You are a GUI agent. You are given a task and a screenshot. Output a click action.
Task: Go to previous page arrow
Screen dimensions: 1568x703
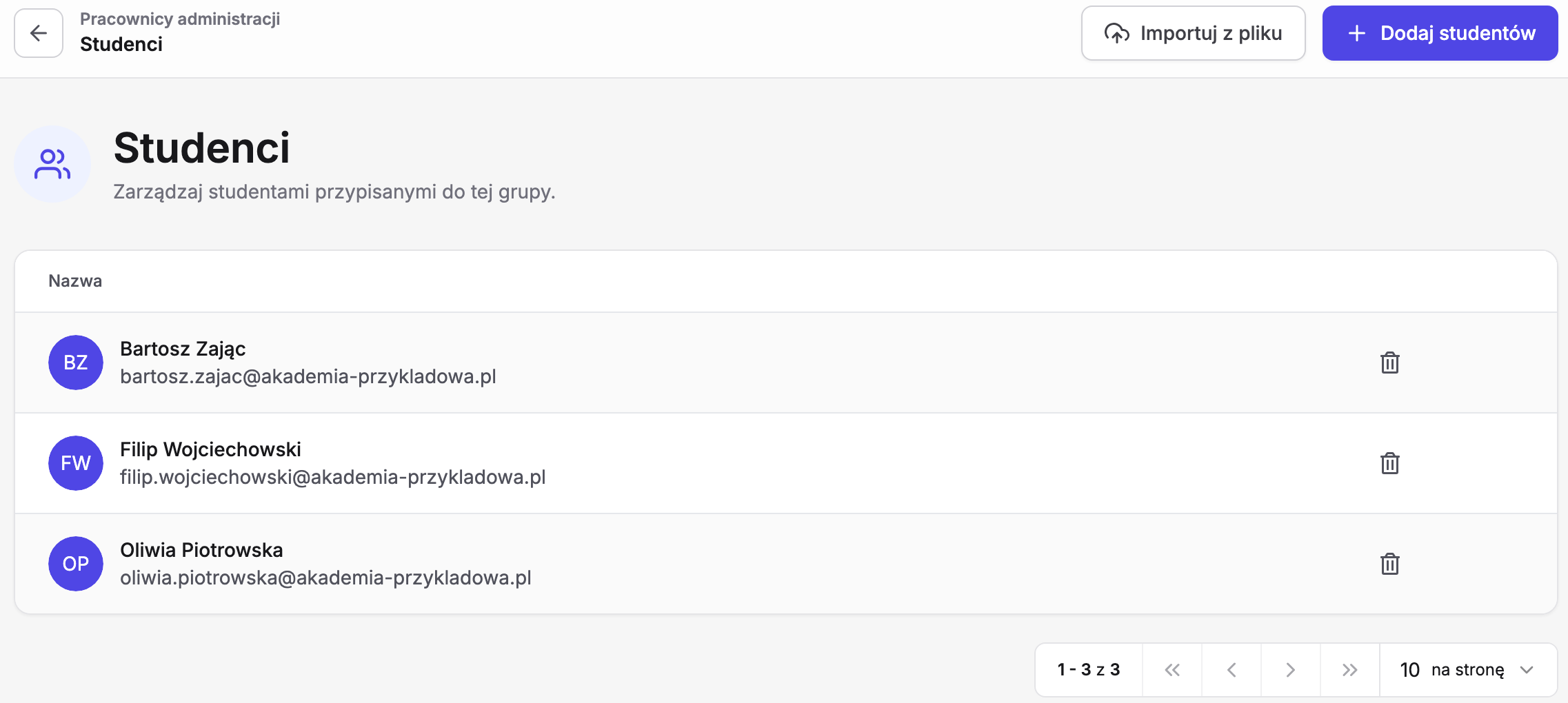point(1232,670)
